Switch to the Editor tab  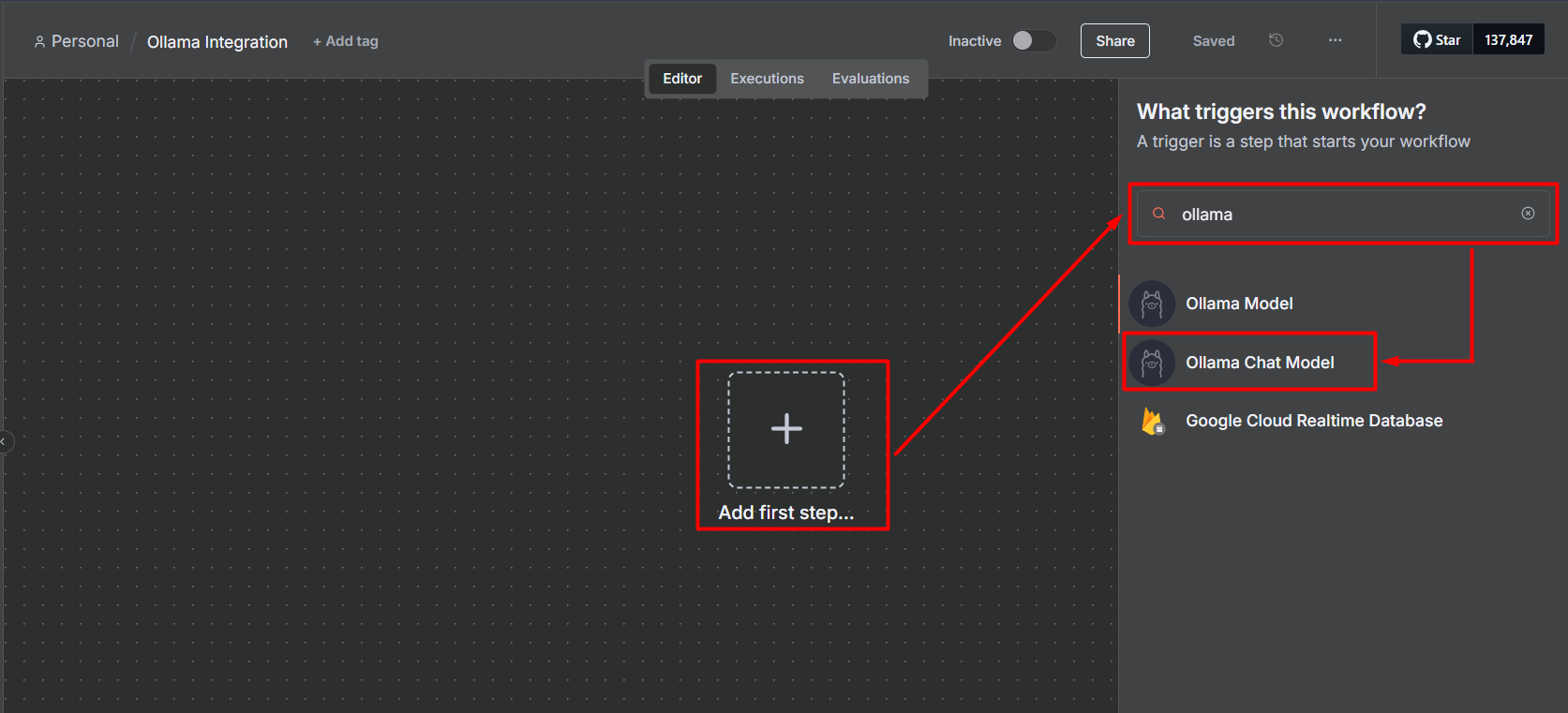pyautogui.click(x=682, y=79)
